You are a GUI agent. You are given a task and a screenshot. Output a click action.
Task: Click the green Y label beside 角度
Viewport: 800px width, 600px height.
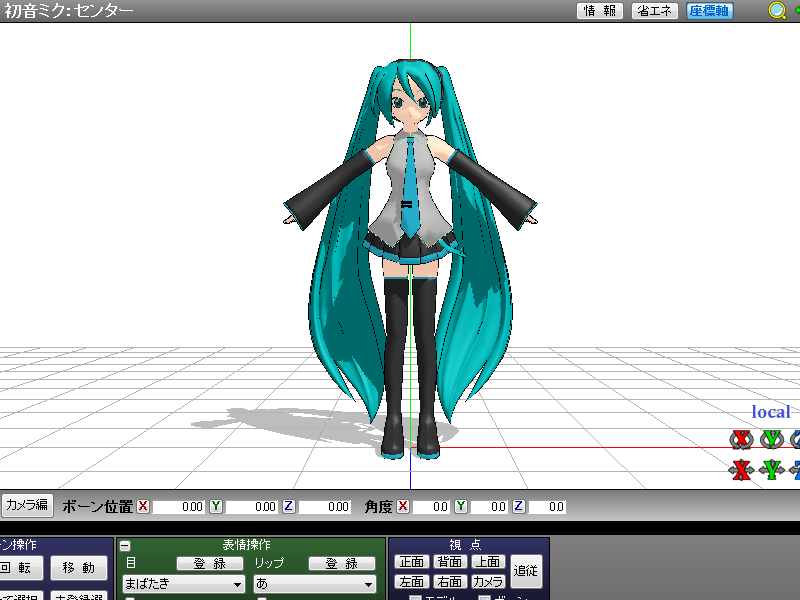[x=461, y=506]
